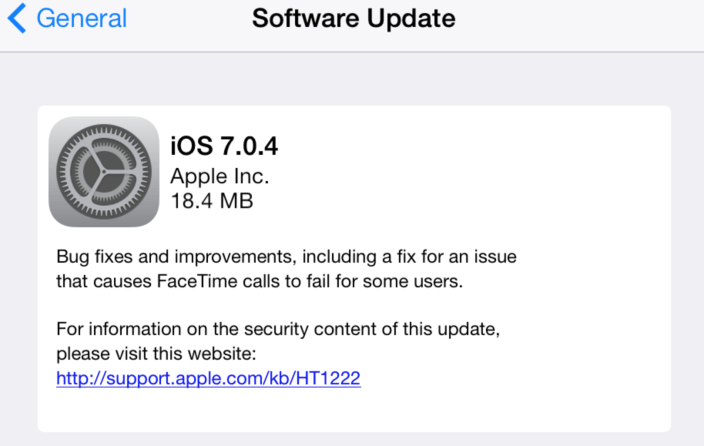The image size is (704, 446).
Task: Click the Software Update title
Action: click(353, 18)
